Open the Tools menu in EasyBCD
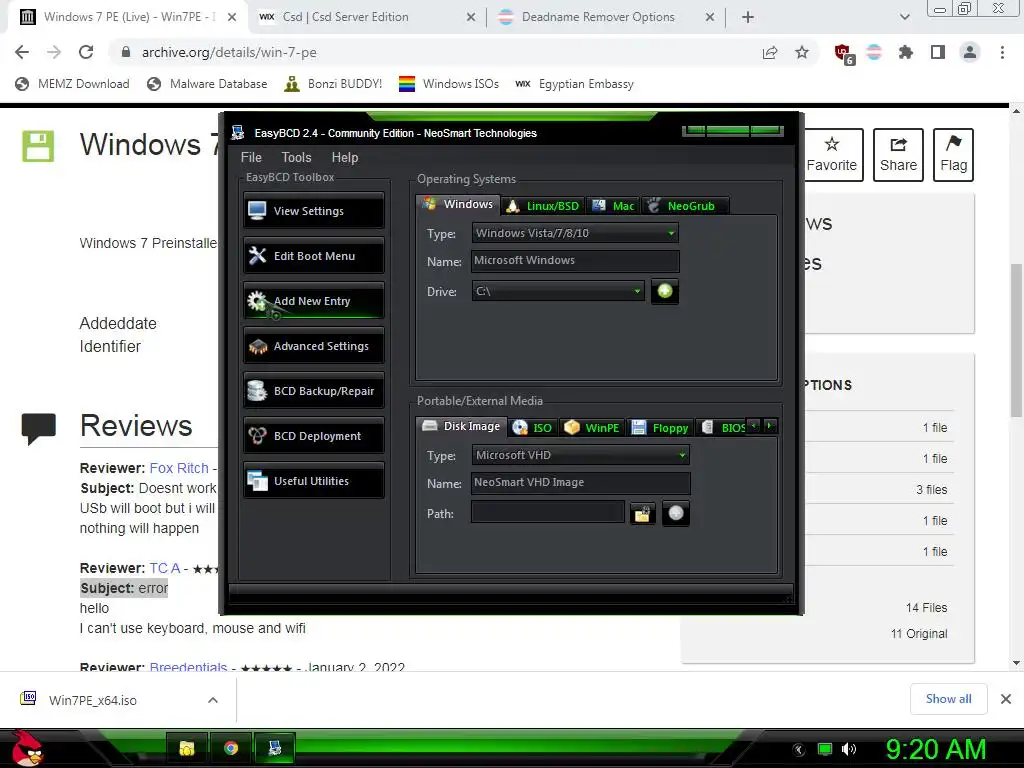1024x768 pixels. click(296, 157)
